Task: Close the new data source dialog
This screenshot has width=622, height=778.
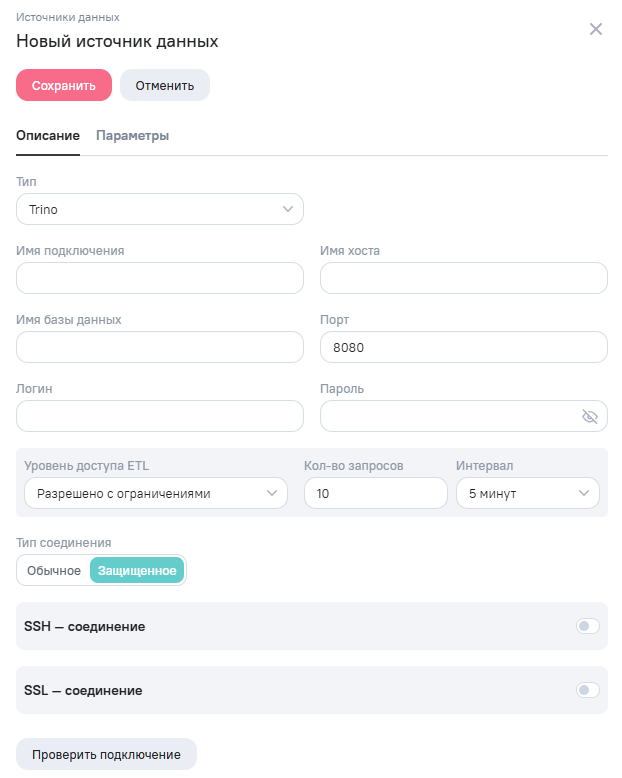Action: (596, 29)
